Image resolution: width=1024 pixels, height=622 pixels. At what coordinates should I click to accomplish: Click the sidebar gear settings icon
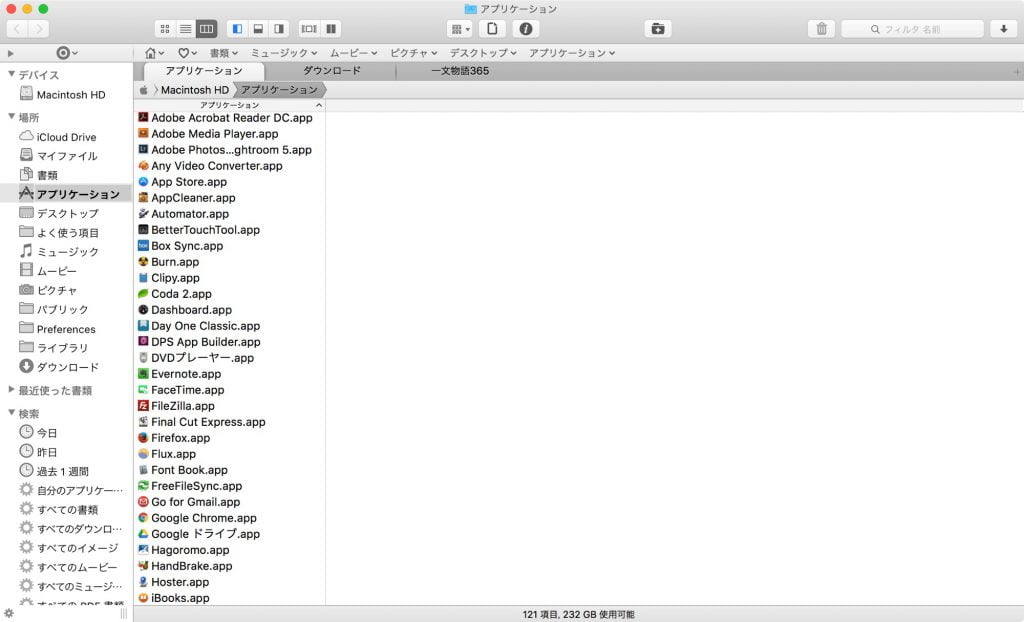pos(8,614)
